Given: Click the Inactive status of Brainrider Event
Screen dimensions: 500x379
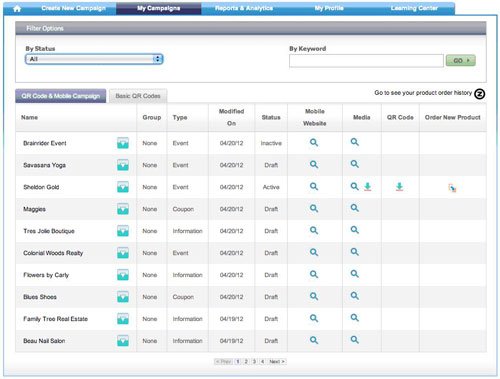Looking at the screenshot, I should click(271, 143).
